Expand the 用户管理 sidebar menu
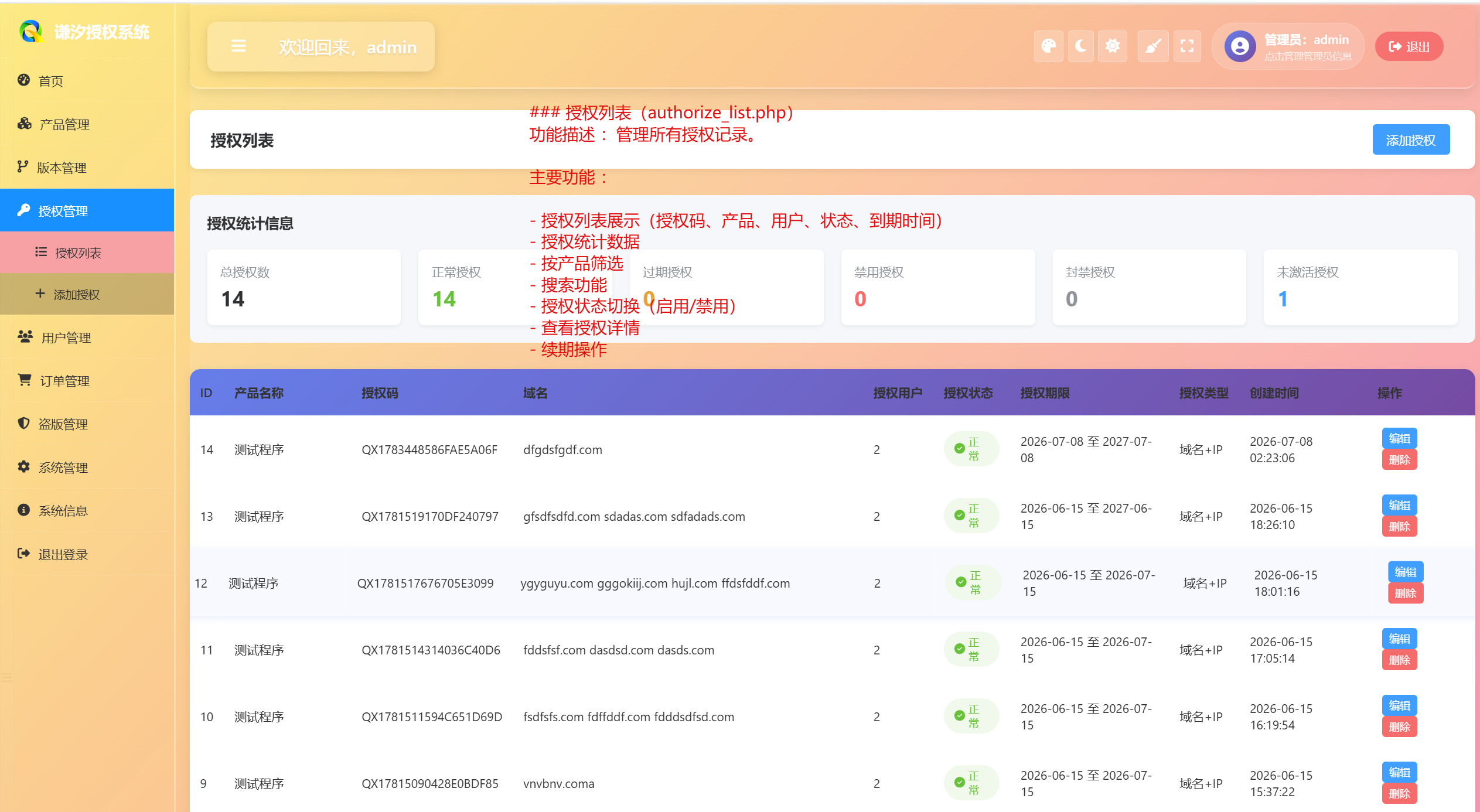 87,337
